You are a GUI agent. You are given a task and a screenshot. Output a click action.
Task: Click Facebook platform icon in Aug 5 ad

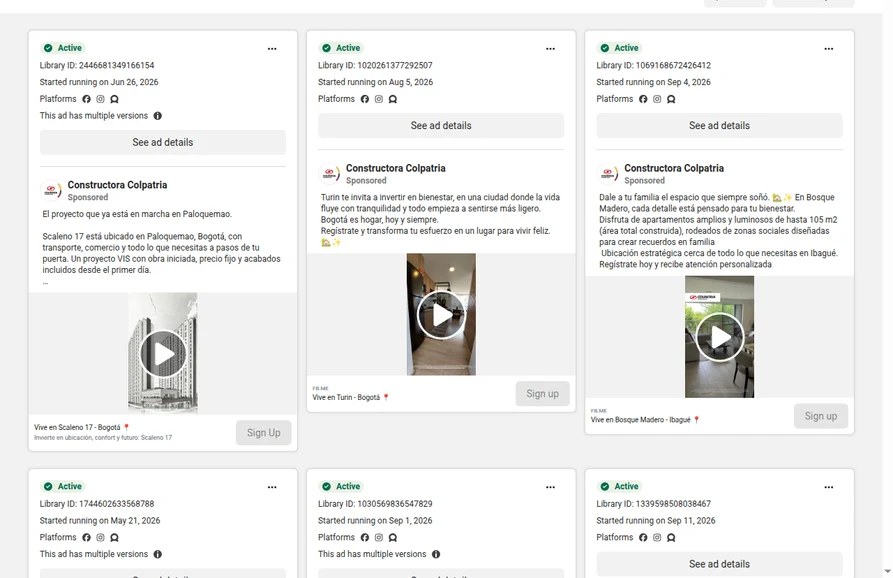364,99
